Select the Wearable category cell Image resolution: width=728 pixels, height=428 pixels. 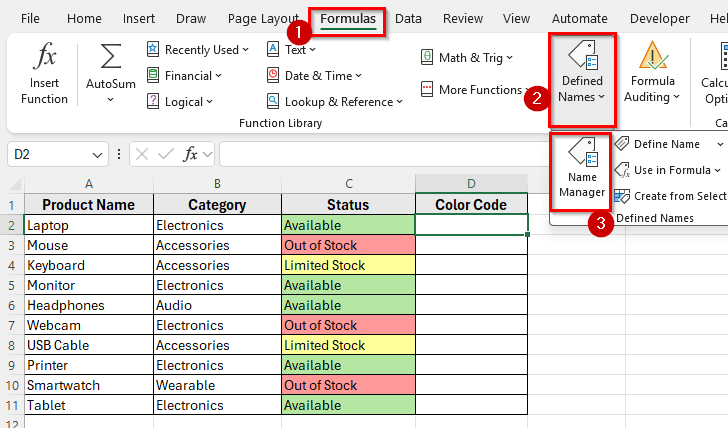[x=217, y=385]
